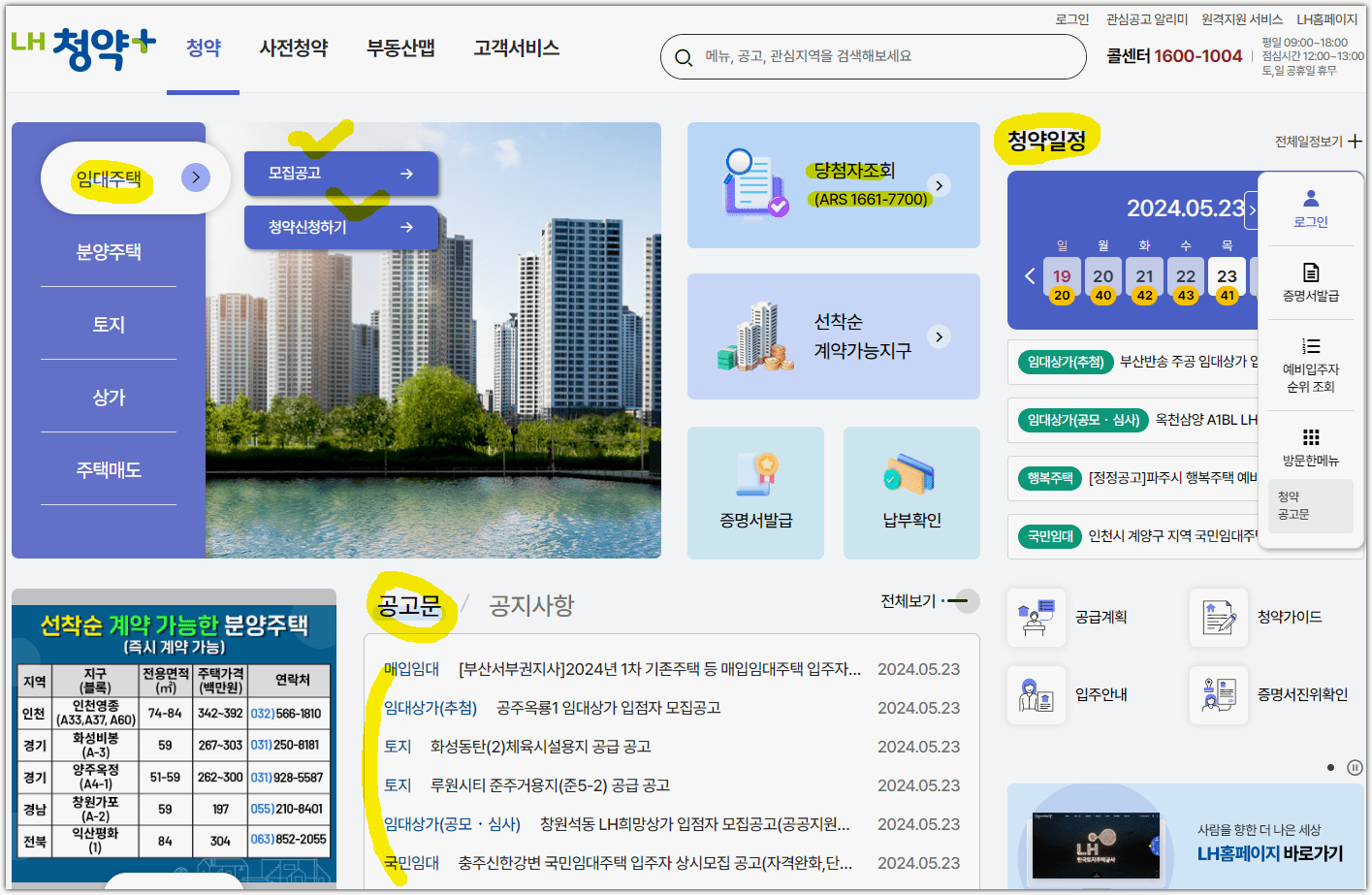1372x895 pixels.
Task: Open the 청약가이드 guide icon
Action: (x=1218, y=618)
